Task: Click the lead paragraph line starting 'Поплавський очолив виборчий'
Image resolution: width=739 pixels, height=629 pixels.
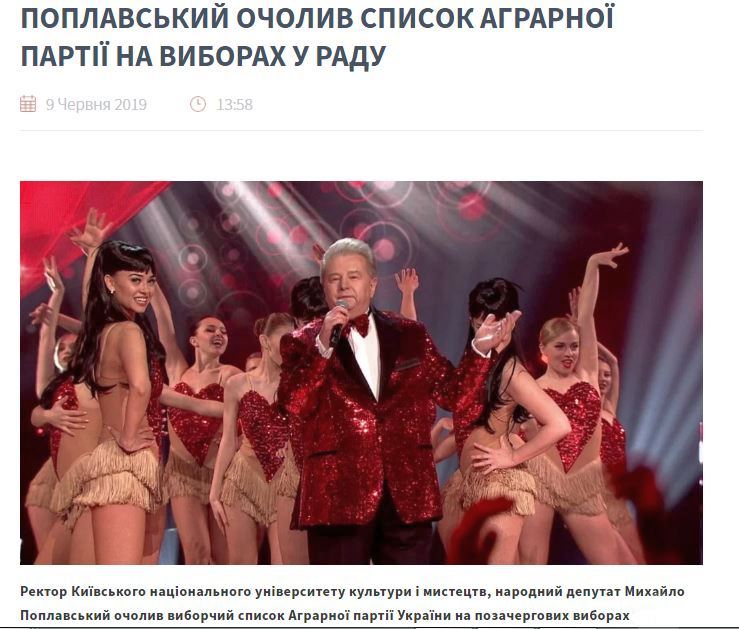Action: coord(325,615)
